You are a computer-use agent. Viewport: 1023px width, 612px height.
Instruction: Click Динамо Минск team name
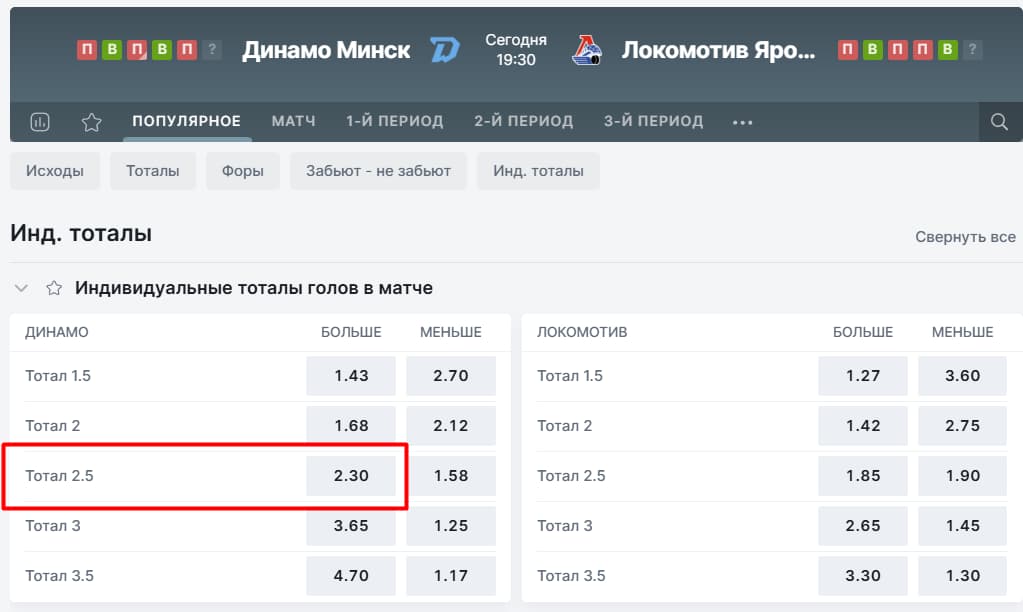coord(326,50)
